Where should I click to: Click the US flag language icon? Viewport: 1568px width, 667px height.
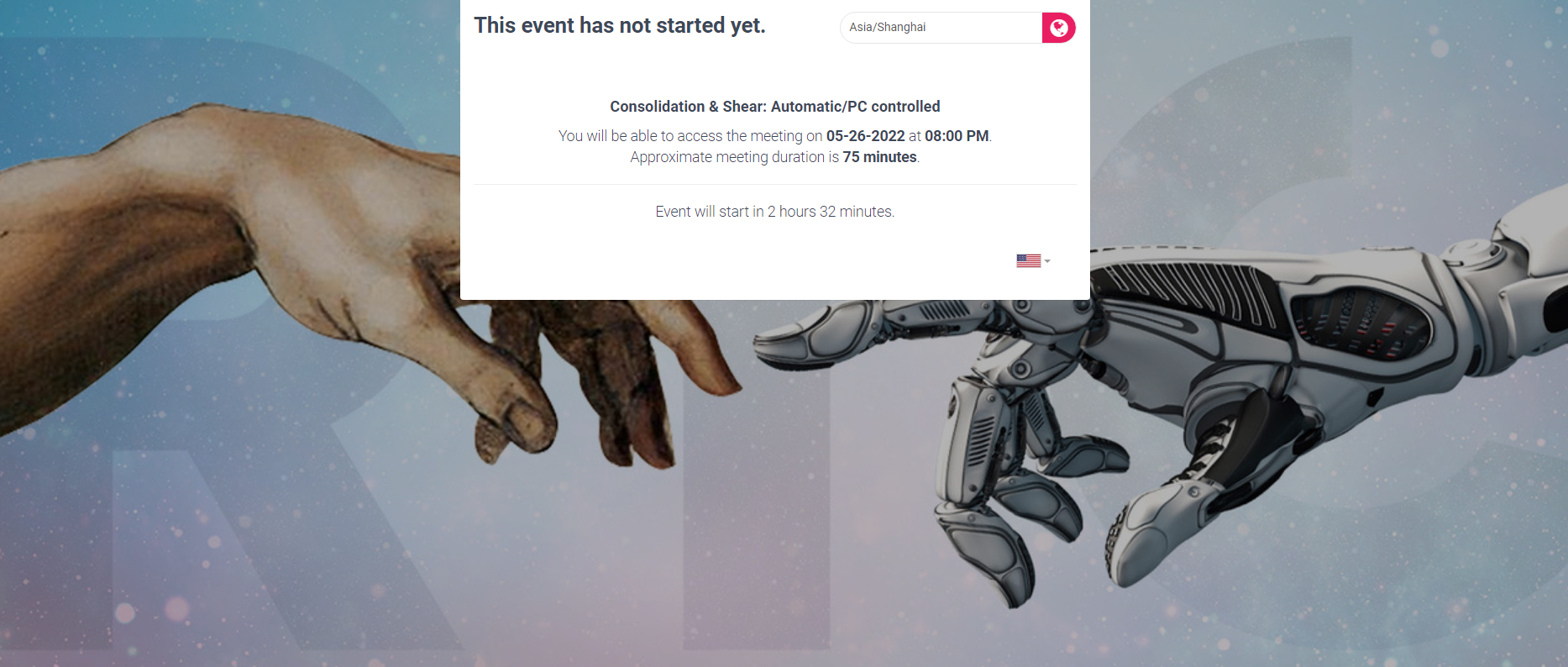(1028, 261)
